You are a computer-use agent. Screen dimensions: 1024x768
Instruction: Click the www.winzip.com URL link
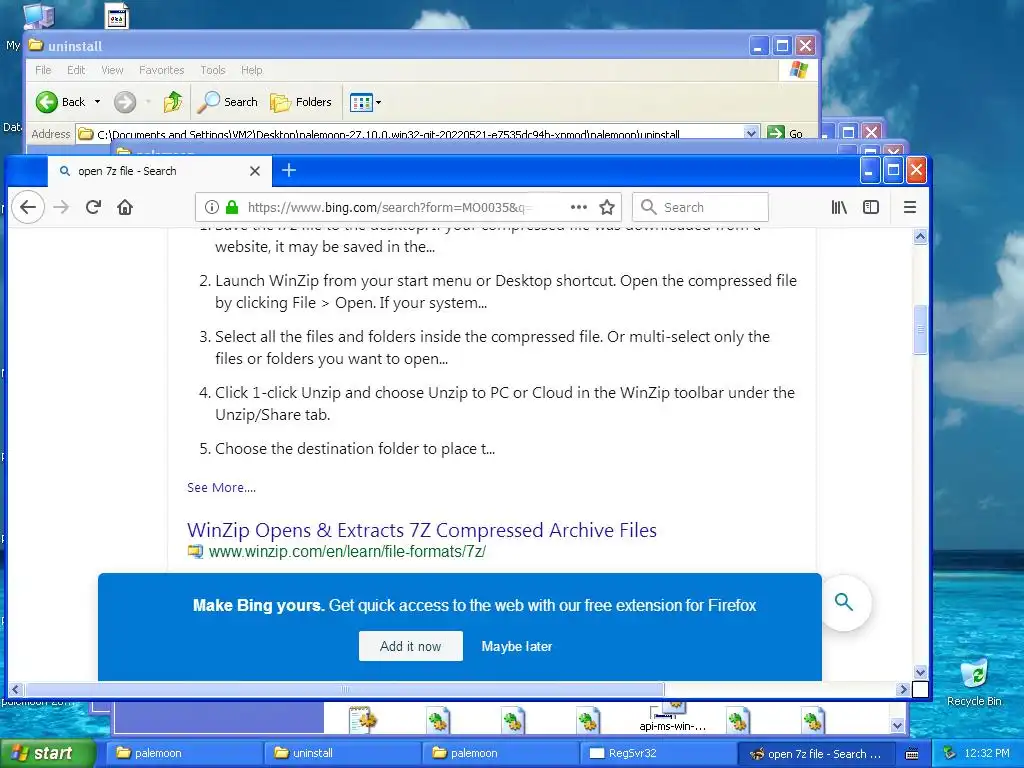tap(347, 551)
